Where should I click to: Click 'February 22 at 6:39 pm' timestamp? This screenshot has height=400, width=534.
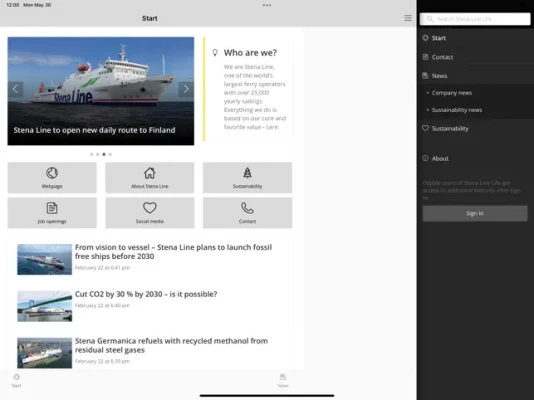click(102, 361)
